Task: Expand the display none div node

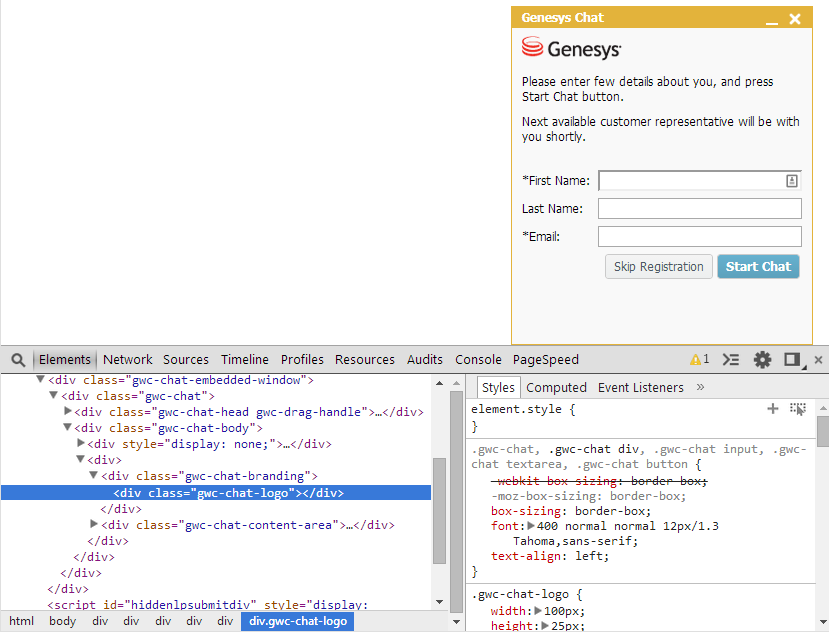Action: [81, 443]
